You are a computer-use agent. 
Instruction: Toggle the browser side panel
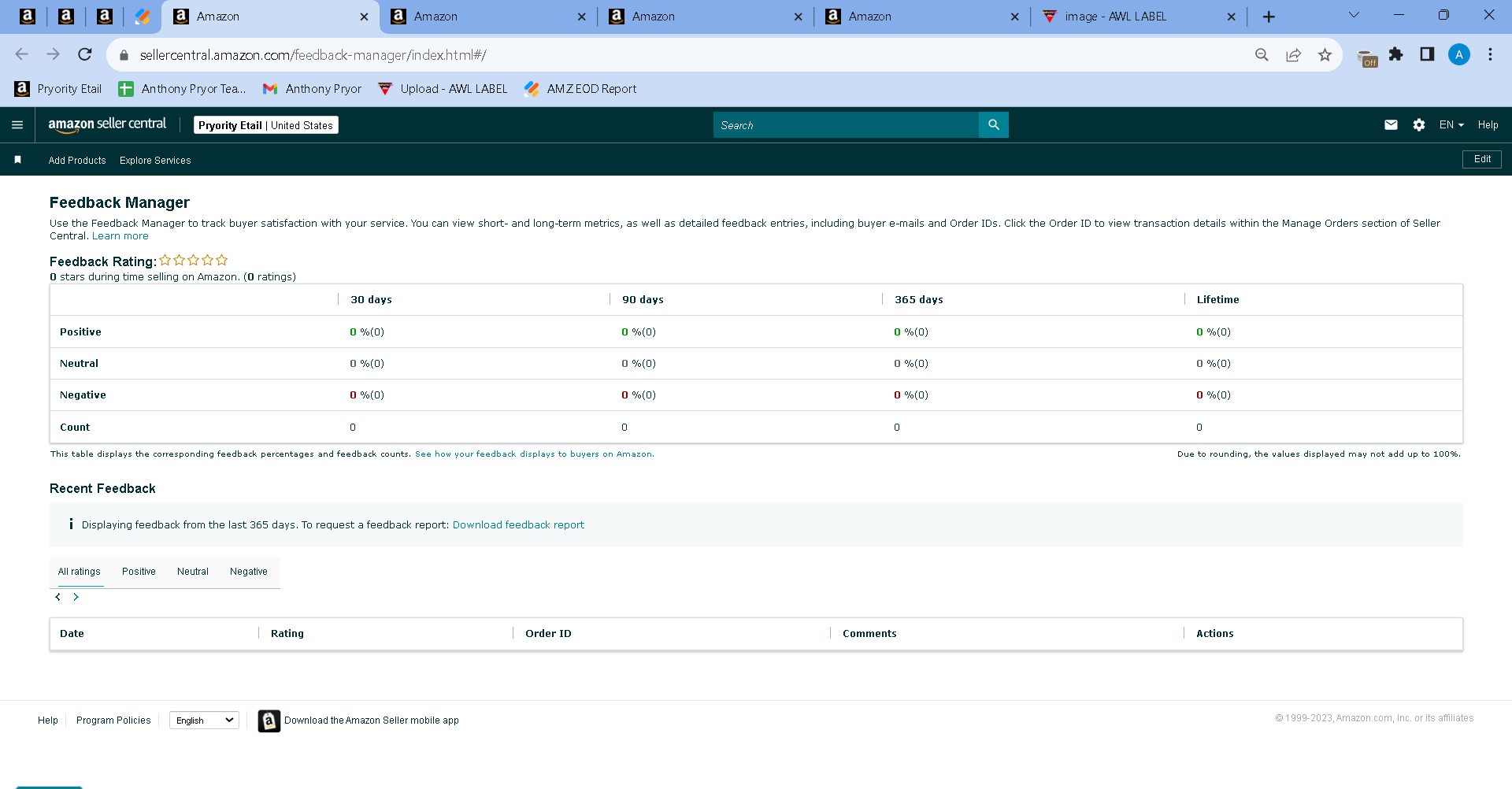[1427, 54]
